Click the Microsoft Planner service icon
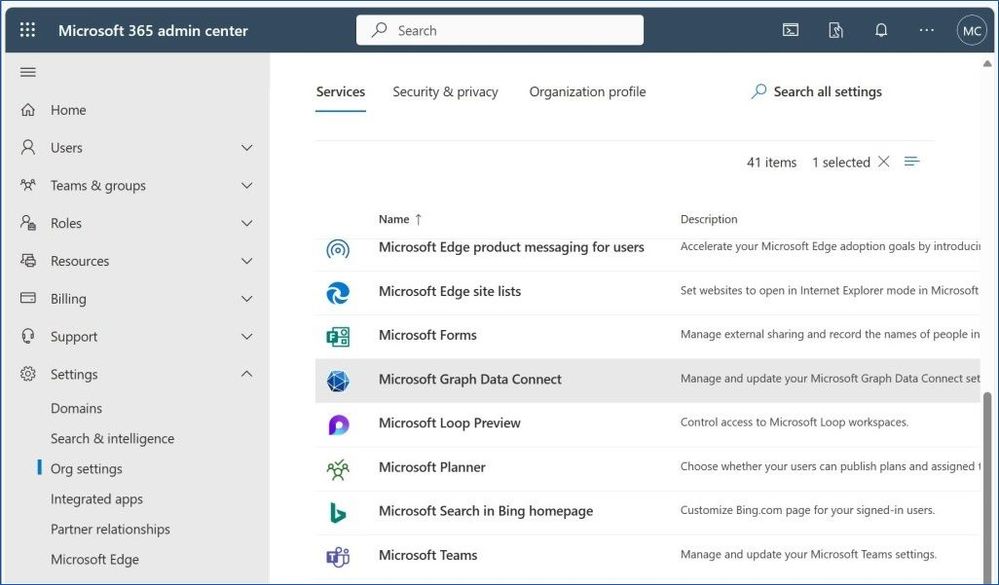This screenshot has width=999, height=585. 338,468
